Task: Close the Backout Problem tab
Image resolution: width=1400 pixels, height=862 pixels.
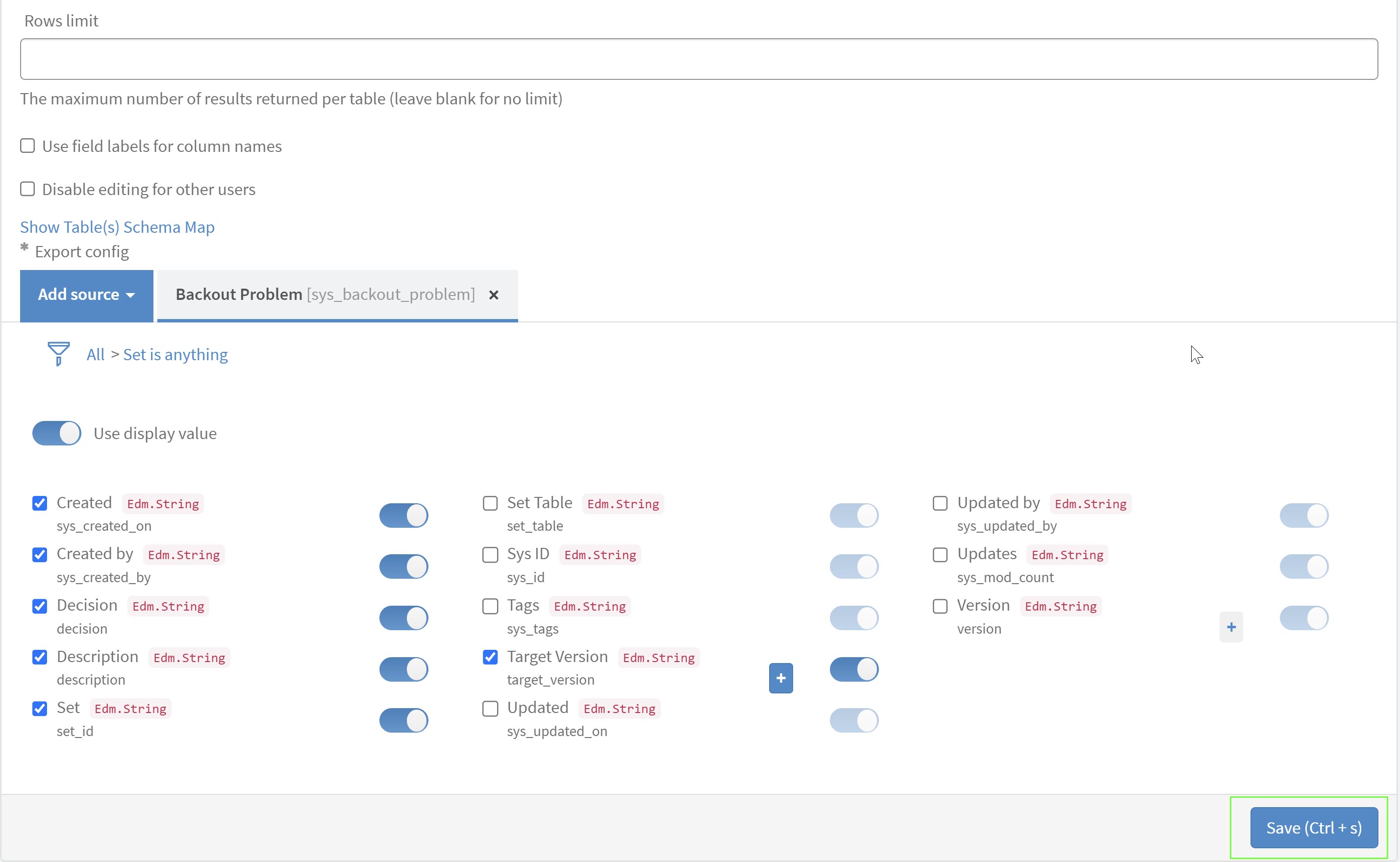Action: [494, 295]
